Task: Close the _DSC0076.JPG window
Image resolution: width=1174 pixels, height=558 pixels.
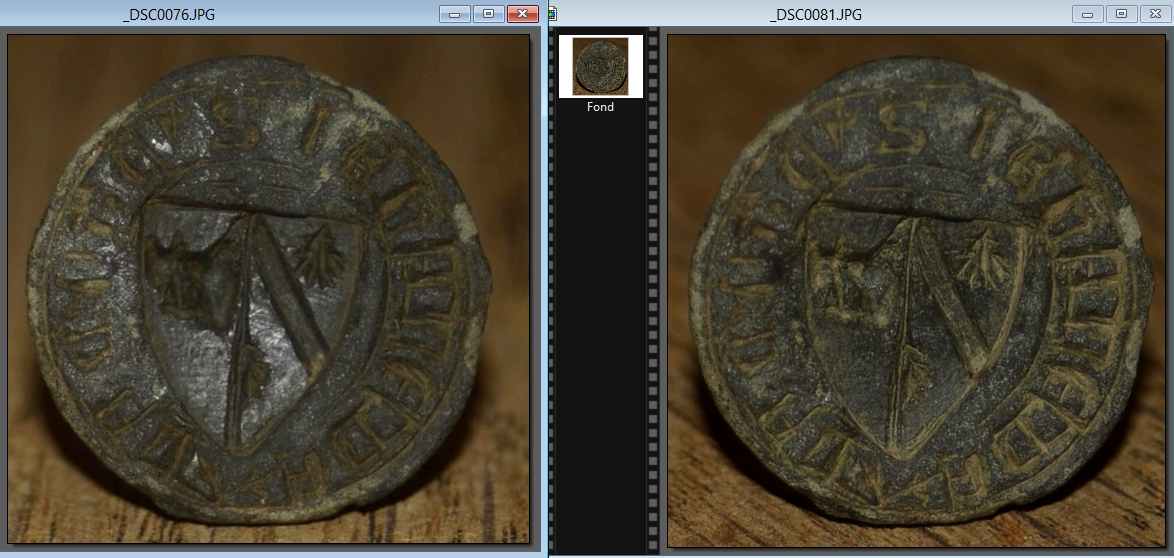Action: pyautogui.click(x=522, y=14)
